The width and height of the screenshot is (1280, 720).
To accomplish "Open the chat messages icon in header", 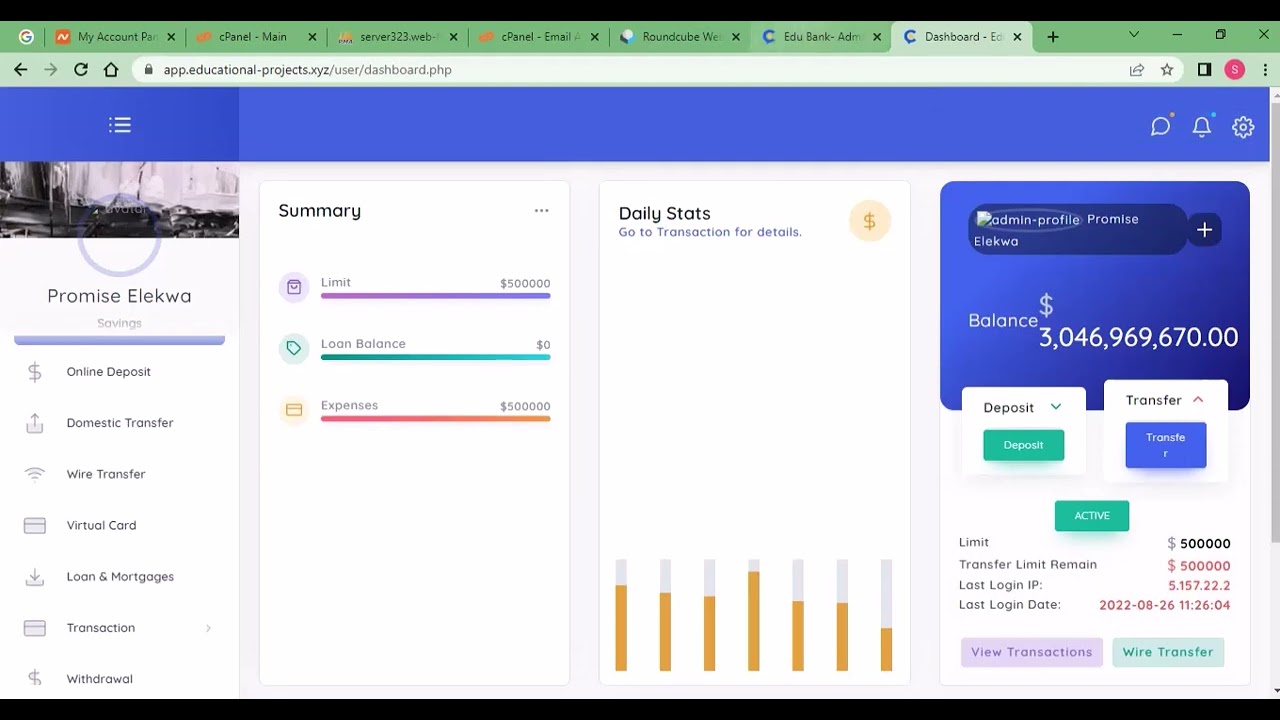I will click(x=1160, y=127).
